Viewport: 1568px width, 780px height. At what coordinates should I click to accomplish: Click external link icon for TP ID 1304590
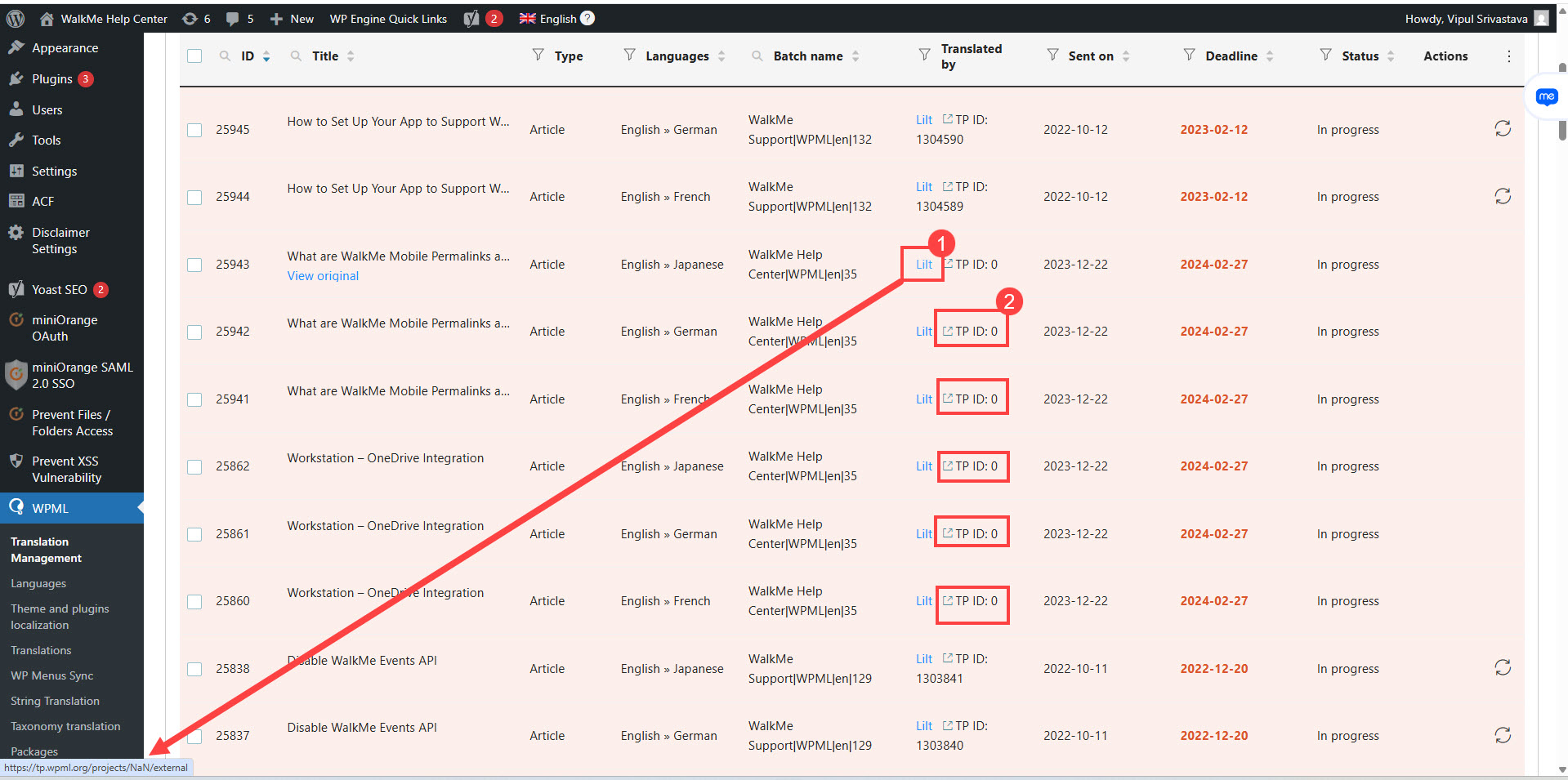click(x=947, y=119)
